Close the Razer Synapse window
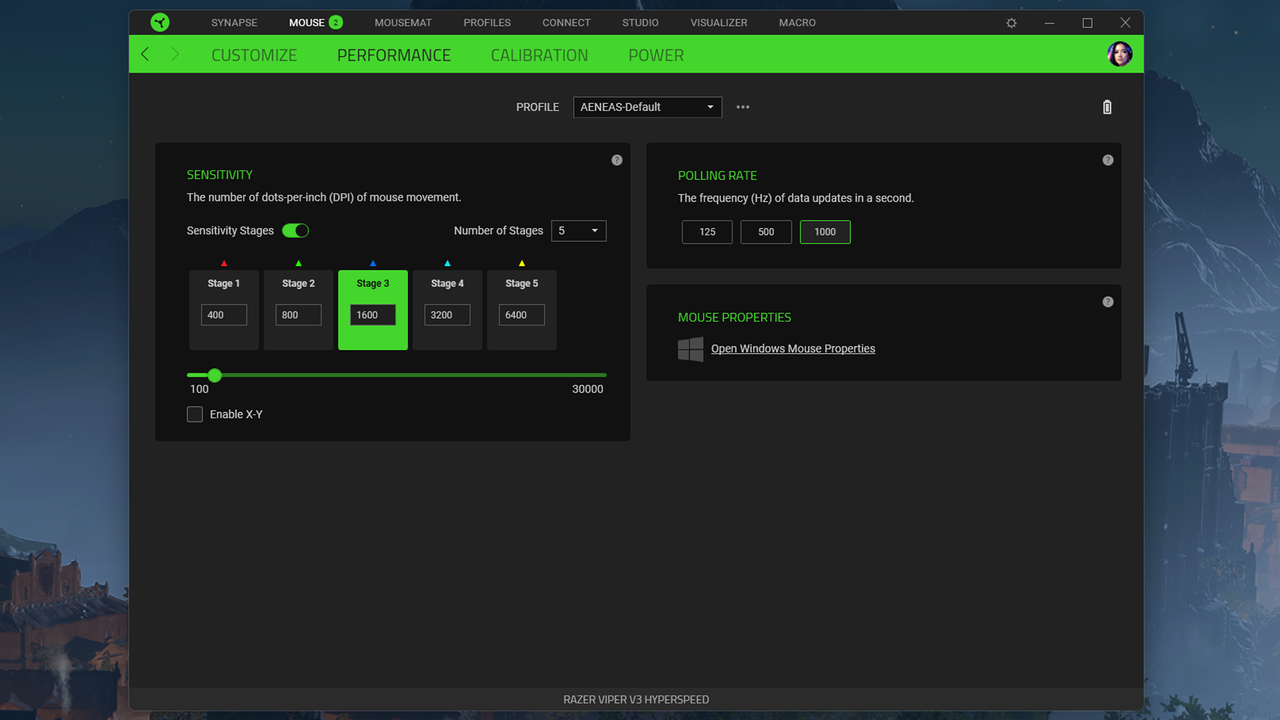This screenshot has width=1280, height=720. (1125, 22)
